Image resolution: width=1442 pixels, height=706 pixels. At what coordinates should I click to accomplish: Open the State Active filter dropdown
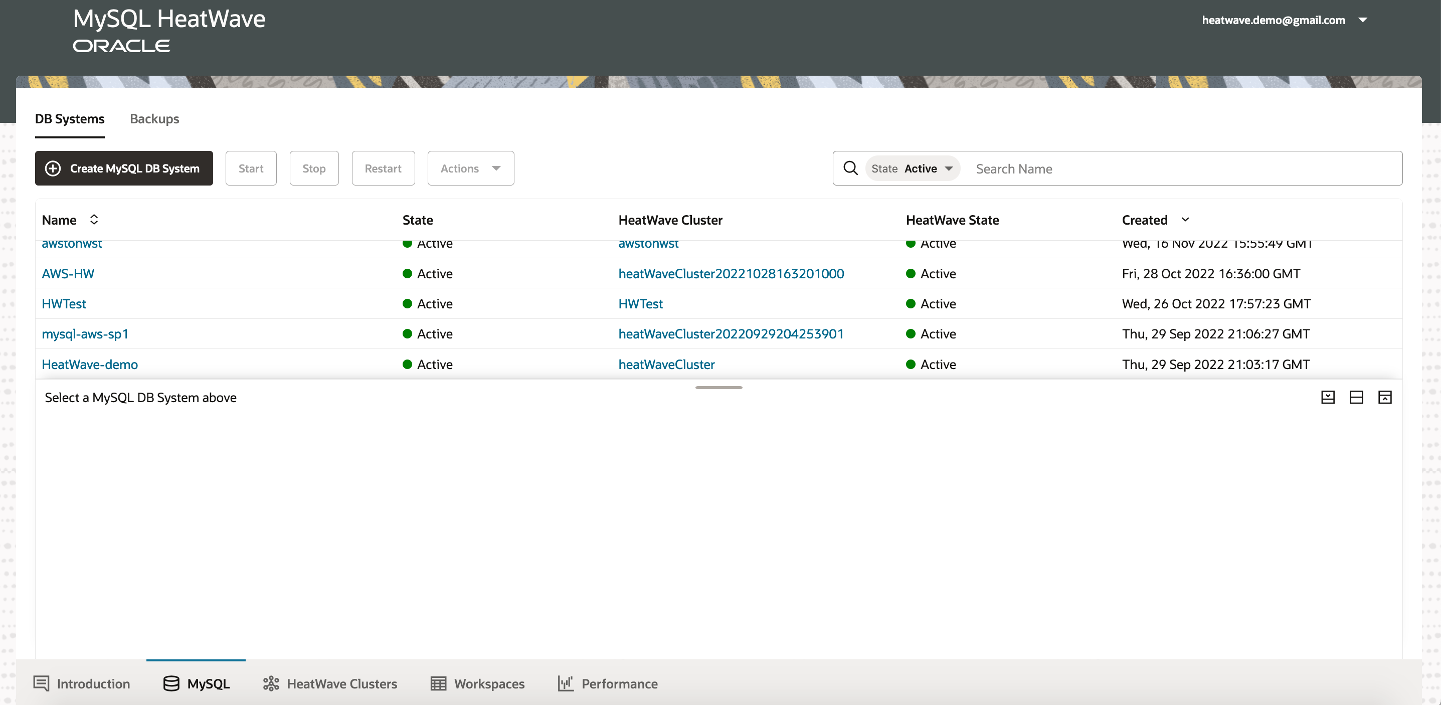click(x=913, y=169)
